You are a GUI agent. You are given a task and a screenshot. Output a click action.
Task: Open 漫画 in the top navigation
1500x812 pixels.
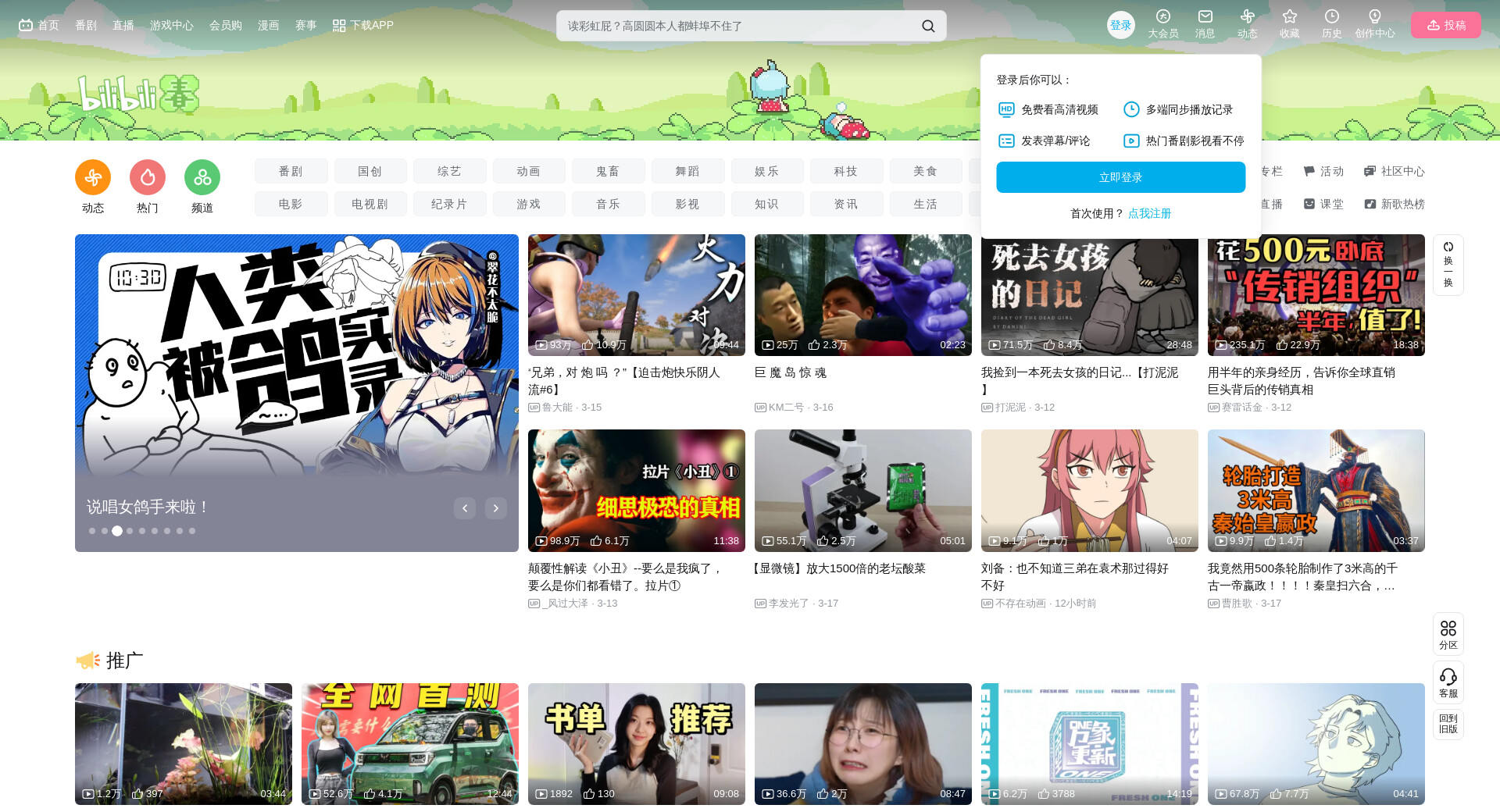point(269,25)
